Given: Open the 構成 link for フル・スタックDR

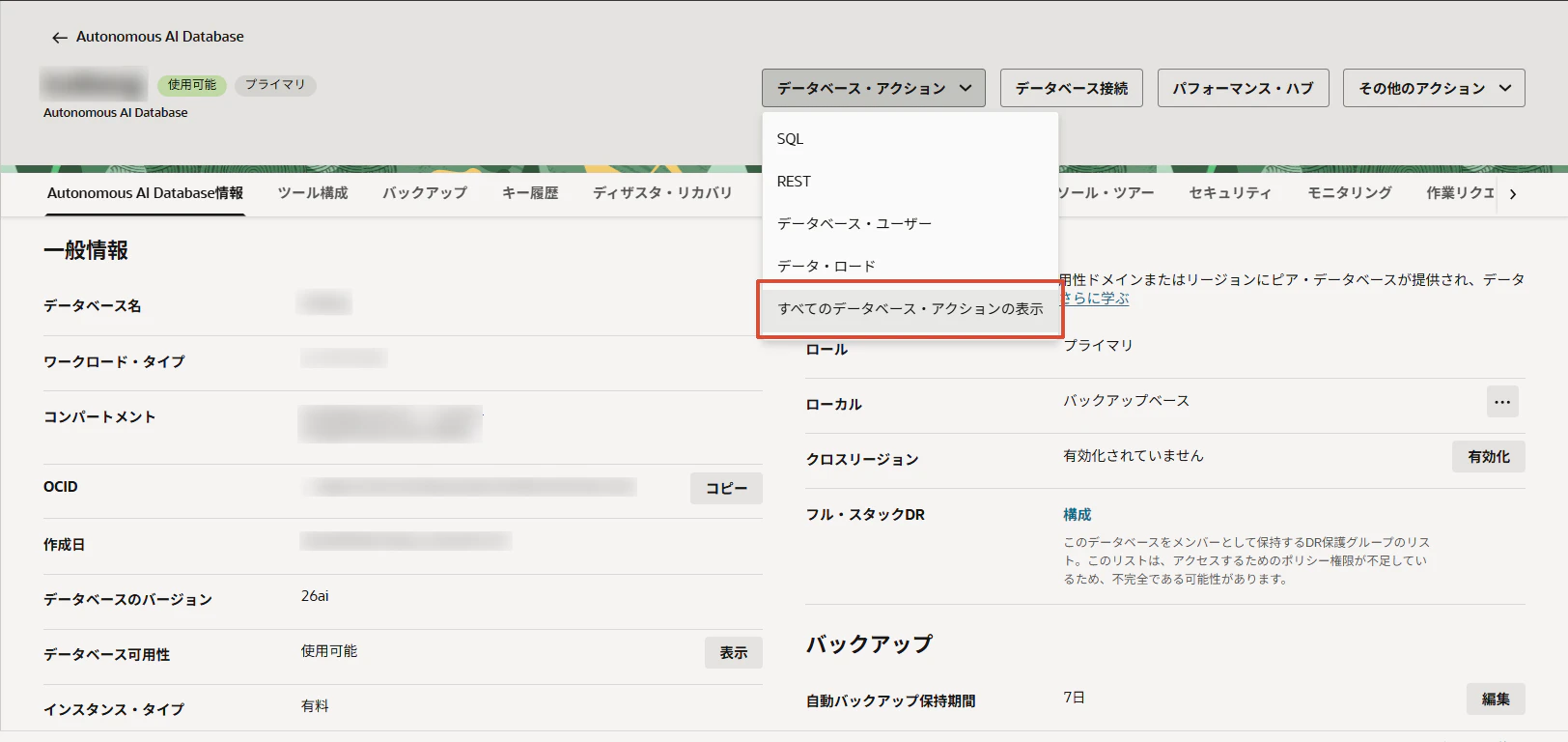Looking at the screenshot, I should 1078,515.
